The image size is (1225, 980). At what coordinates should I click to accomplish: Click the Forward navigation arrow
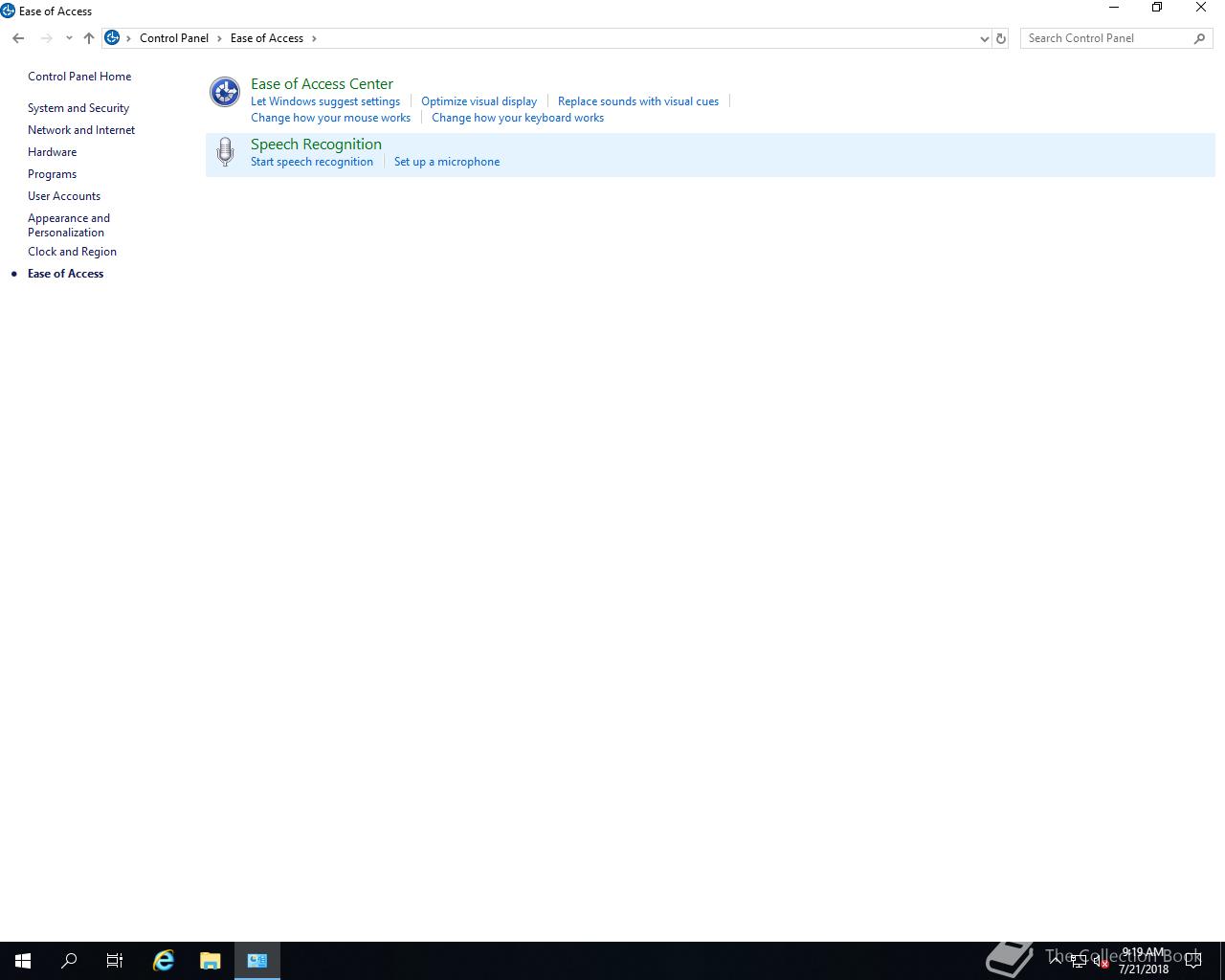[x=46, y=38]
